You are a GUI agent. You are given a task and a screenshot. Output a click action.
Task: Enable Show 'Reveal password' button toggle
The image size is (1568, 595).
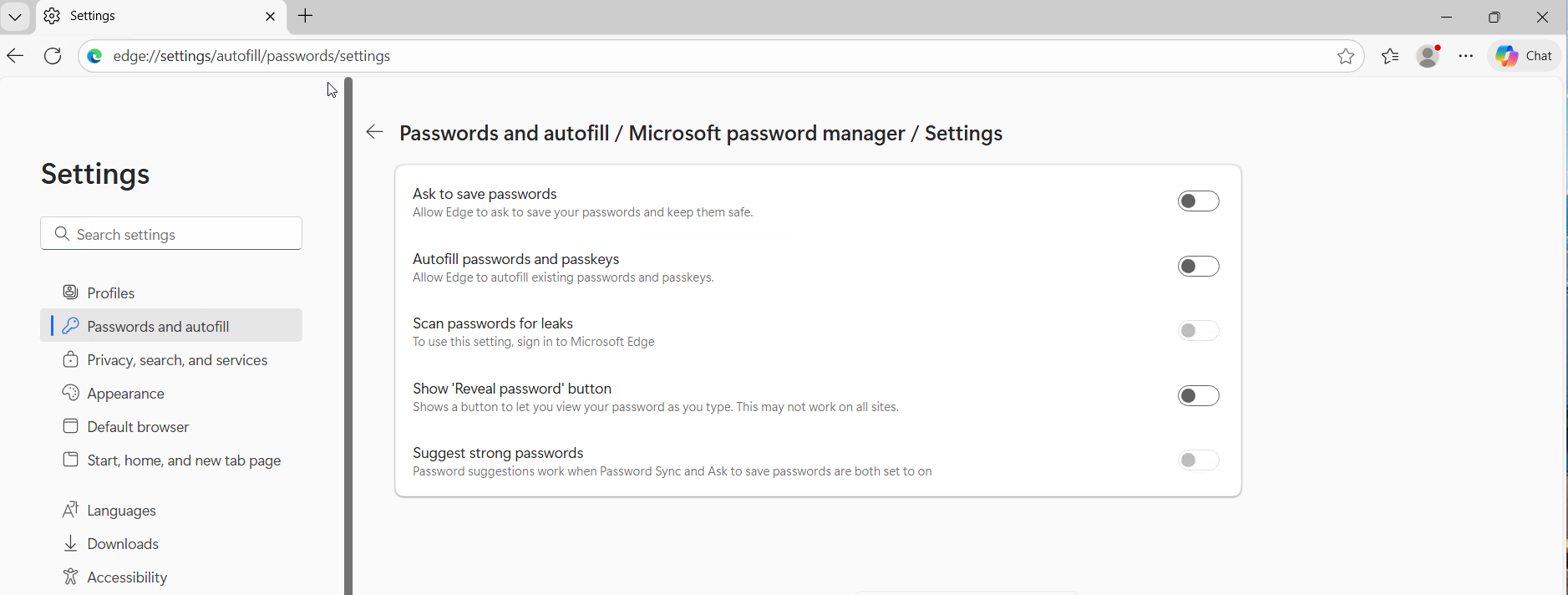click(x=1199, y=396)
